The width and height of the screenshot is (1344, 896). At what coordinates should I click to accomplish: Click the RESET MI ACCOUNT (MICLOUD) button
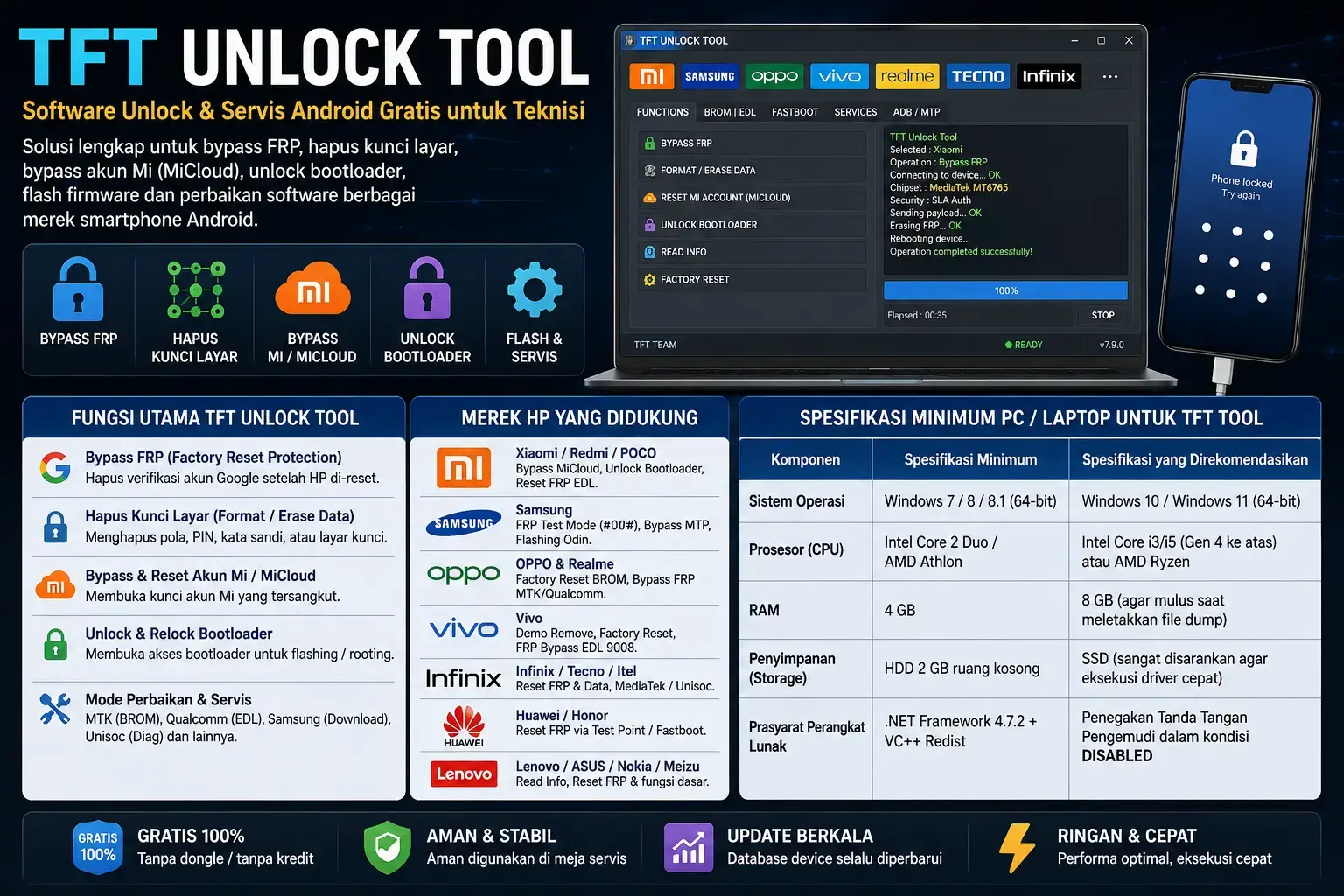752,198
